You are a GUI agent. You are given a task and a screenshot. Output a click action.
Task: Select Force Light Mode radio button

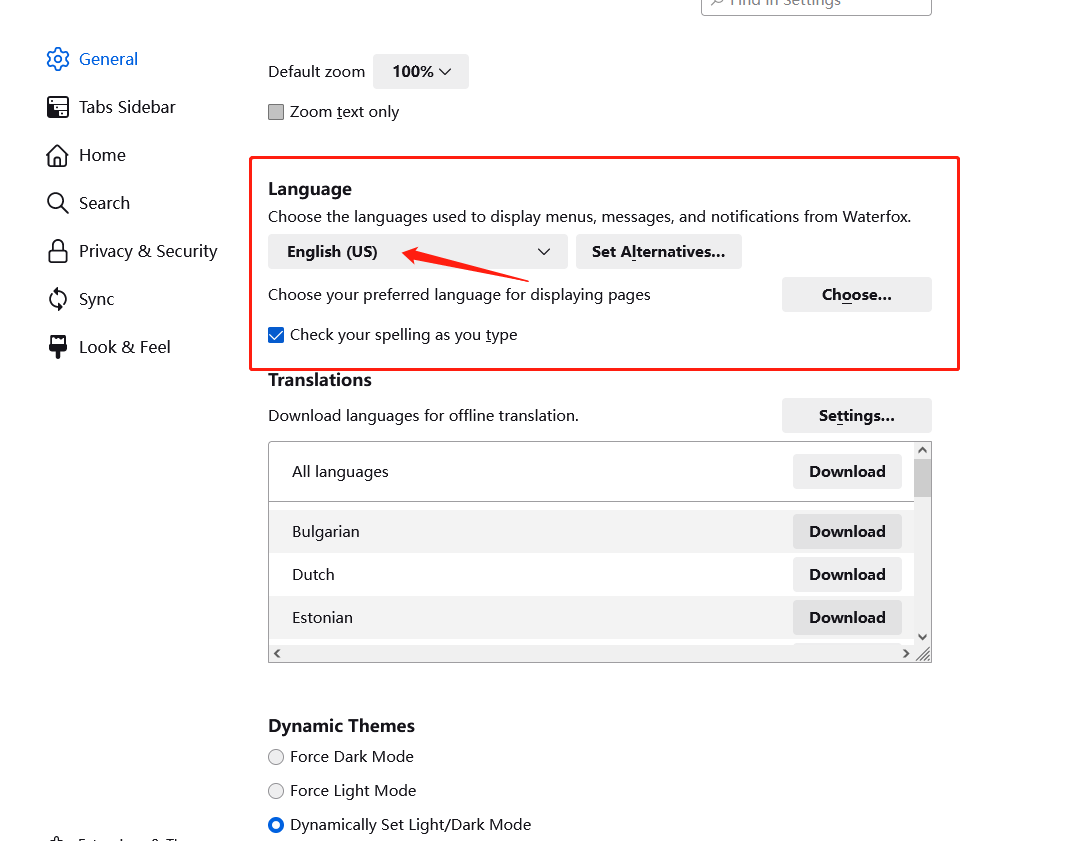276,791
